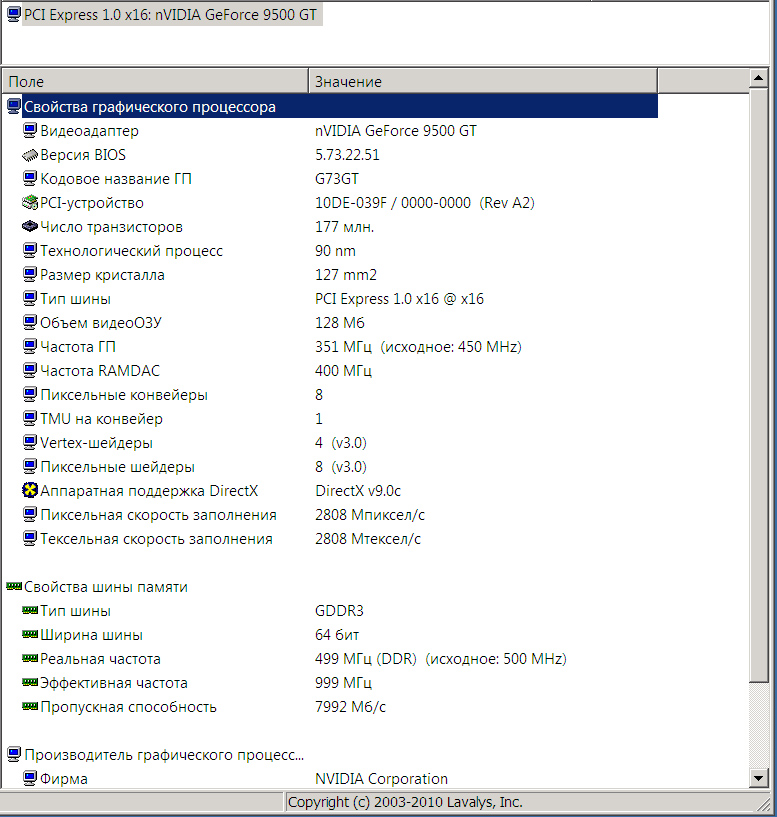Image resolution: width=777 pixels, height=817 pixels.
Task: Click the Свойства шины памяти memory icon
Action: point(14,587)
